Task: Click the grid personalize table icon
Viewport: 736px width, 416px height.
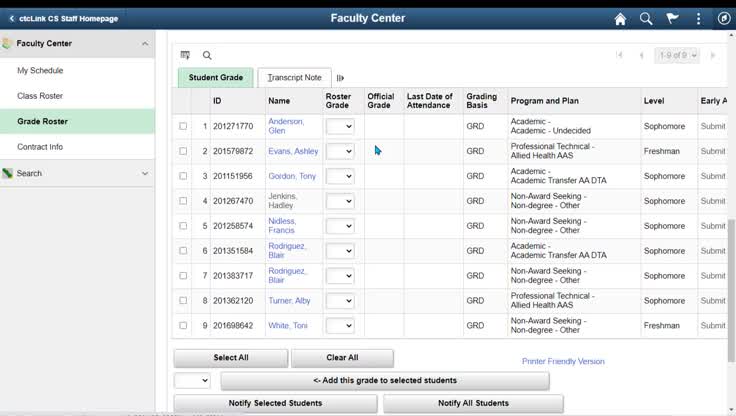Action: (185, 55)
